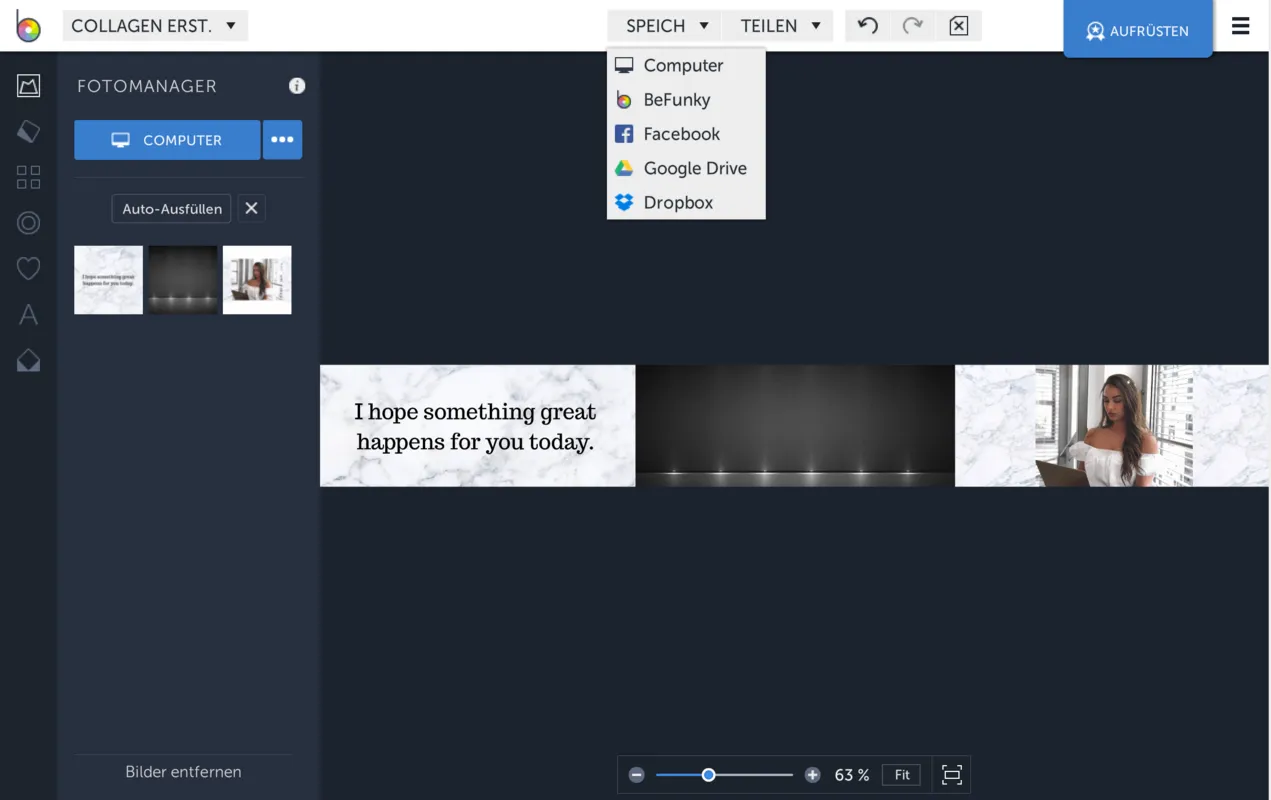Save to Facebook from the menu

tap(686, 134)
